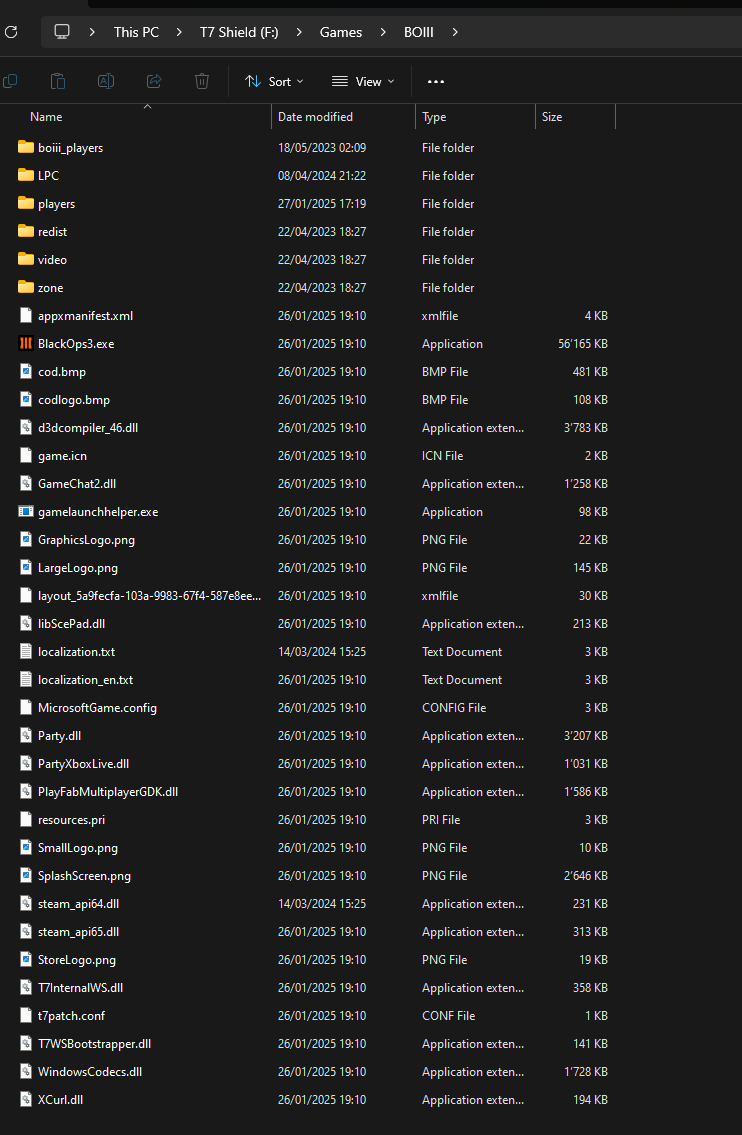Select the zone folder

click(x=50, y=288)
